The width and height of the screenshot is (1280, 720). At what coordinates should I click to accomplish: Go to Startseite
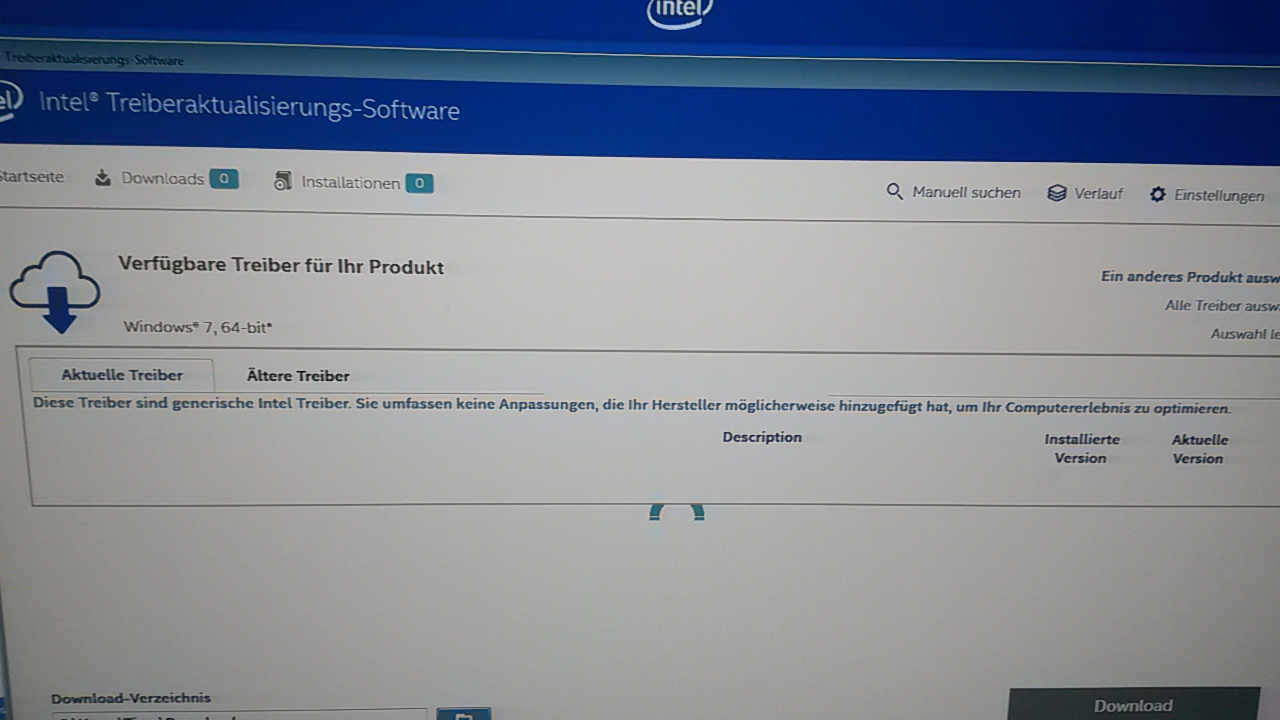[31, 177]
